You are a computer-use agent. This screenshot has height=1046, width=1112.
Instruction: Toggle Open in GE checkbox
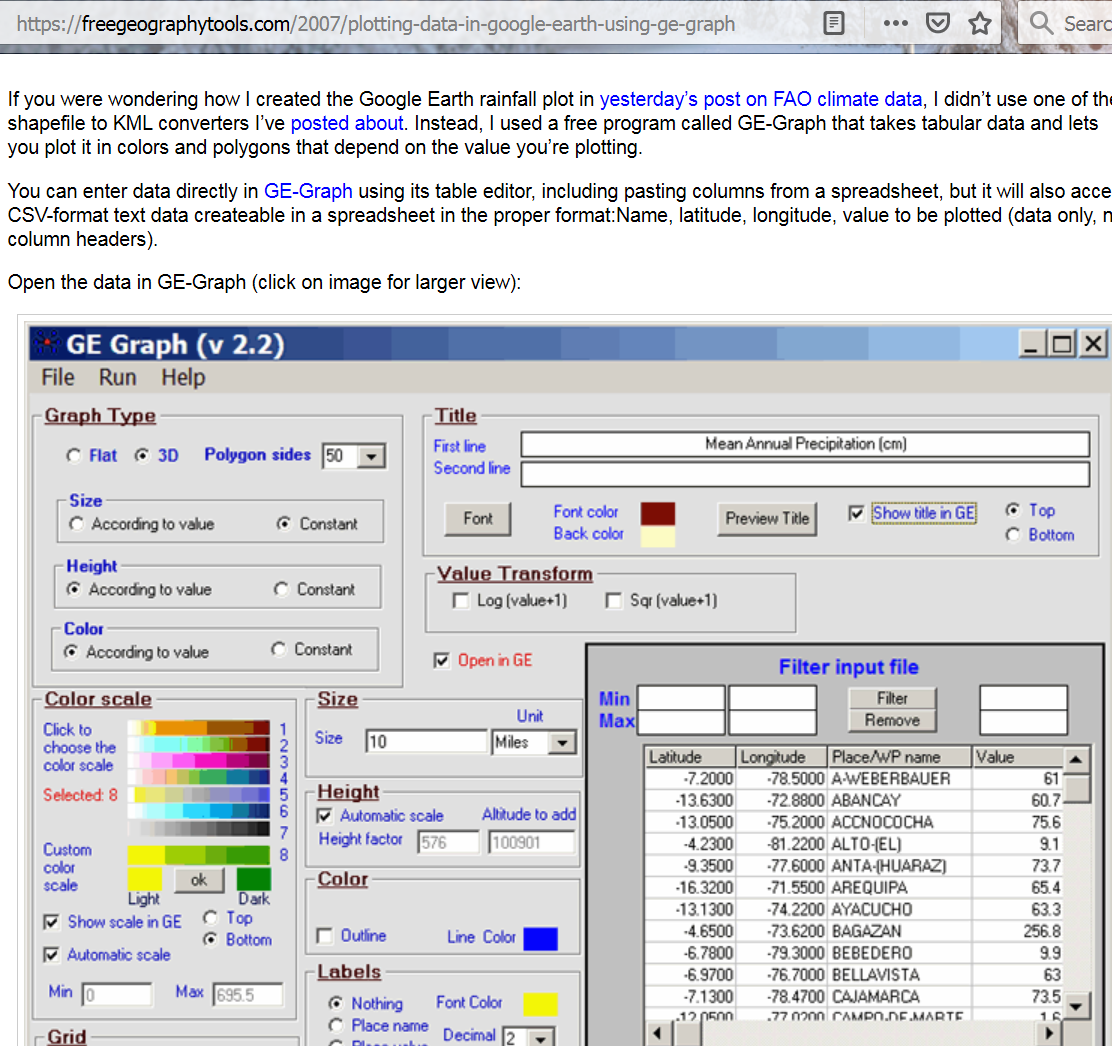pyautogui.click(x=441, y=660)
